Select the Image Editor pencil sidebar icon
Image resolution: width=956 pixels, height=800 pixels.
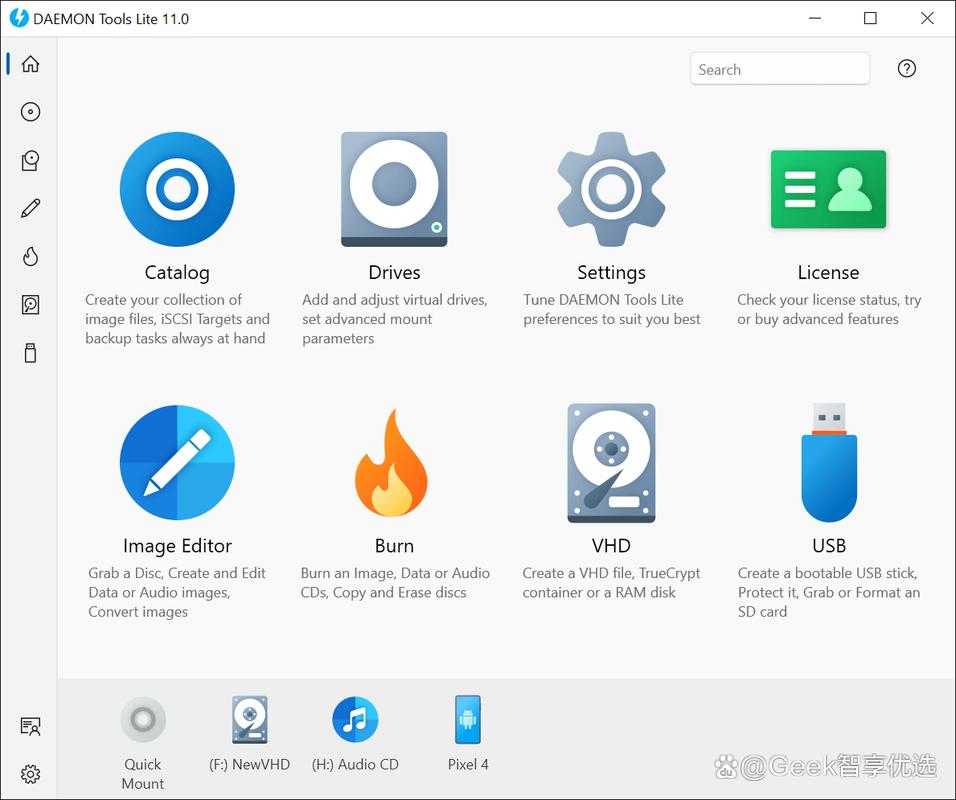[30, 208]
